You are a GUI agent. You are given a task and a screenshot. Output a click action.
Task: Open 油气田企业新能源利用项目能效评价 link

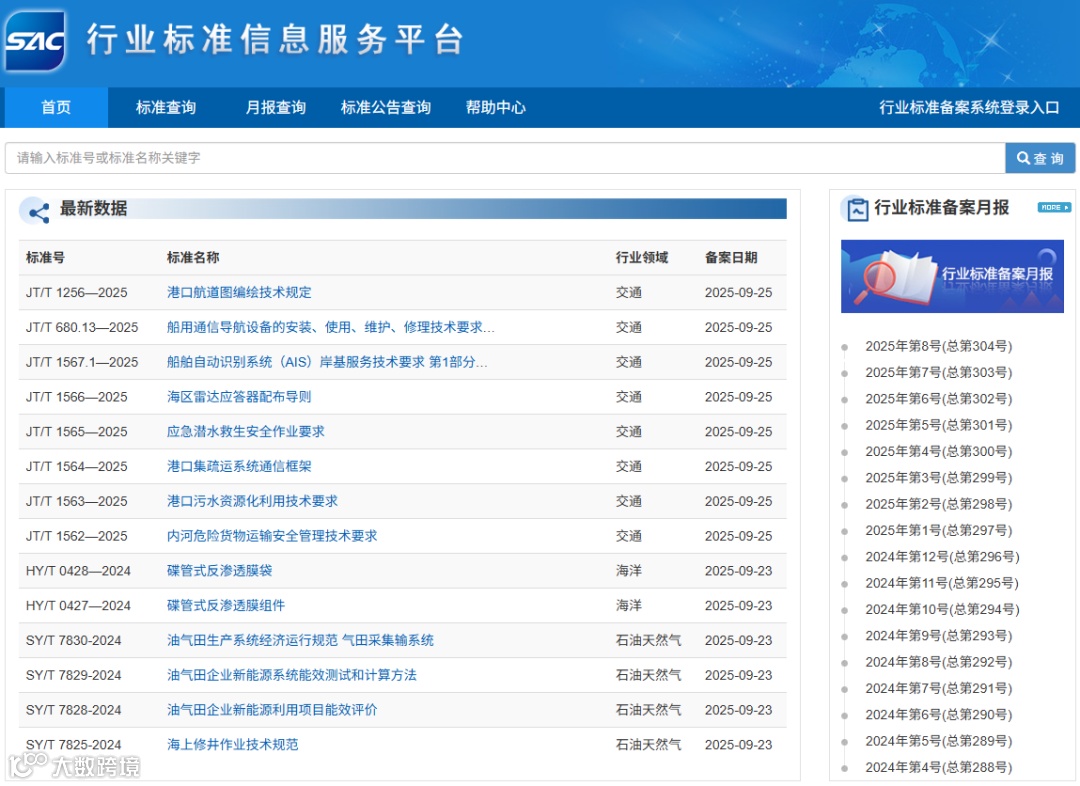[x=272, y=710]
